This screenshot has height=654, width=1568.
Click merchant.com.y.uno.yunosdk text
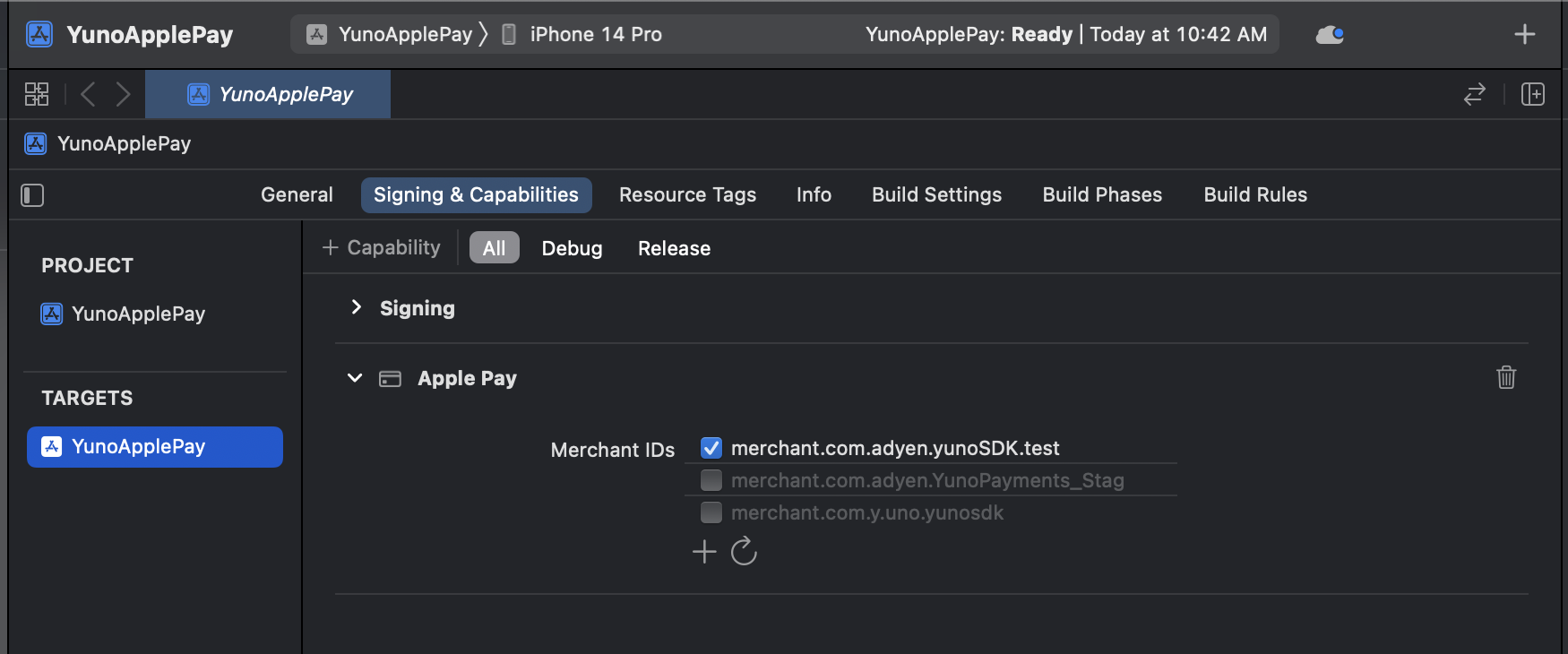click(867, 512)
